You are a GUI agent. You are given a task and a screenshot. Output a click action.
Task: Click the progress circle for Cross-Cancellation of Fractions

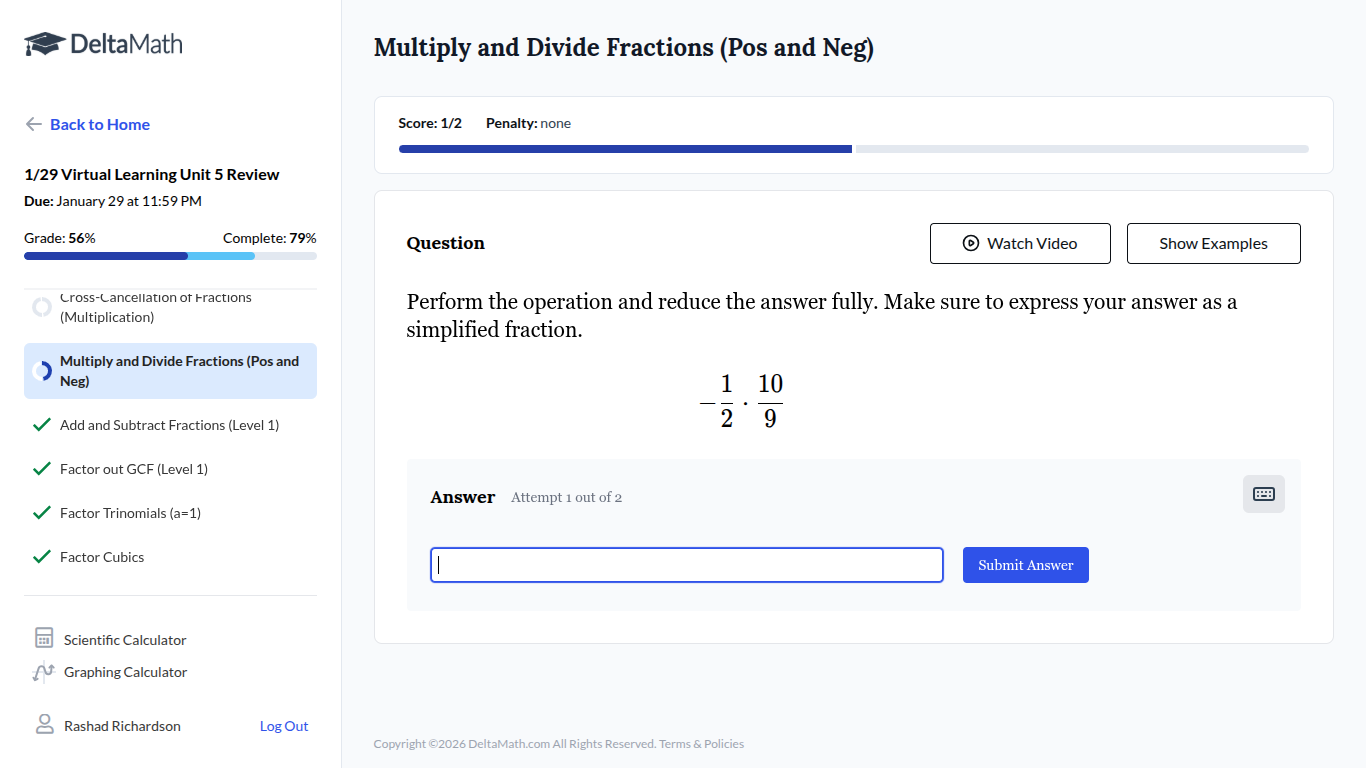41,307
